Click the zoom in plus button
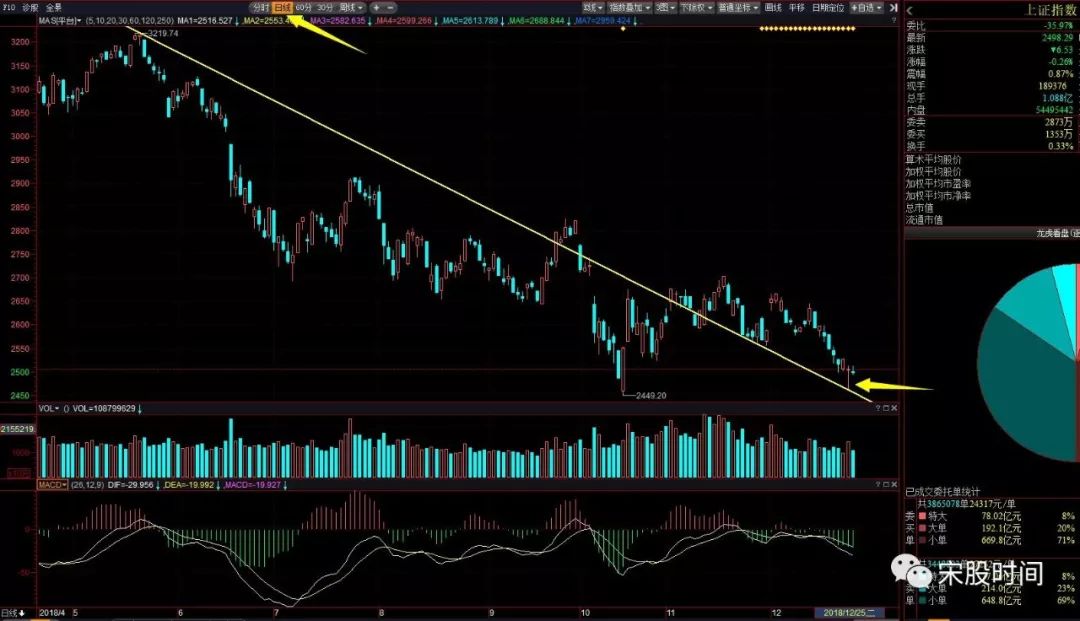The width and height of the screenshot is (1080, 621). pyautogui.click(x=377, y=7)
